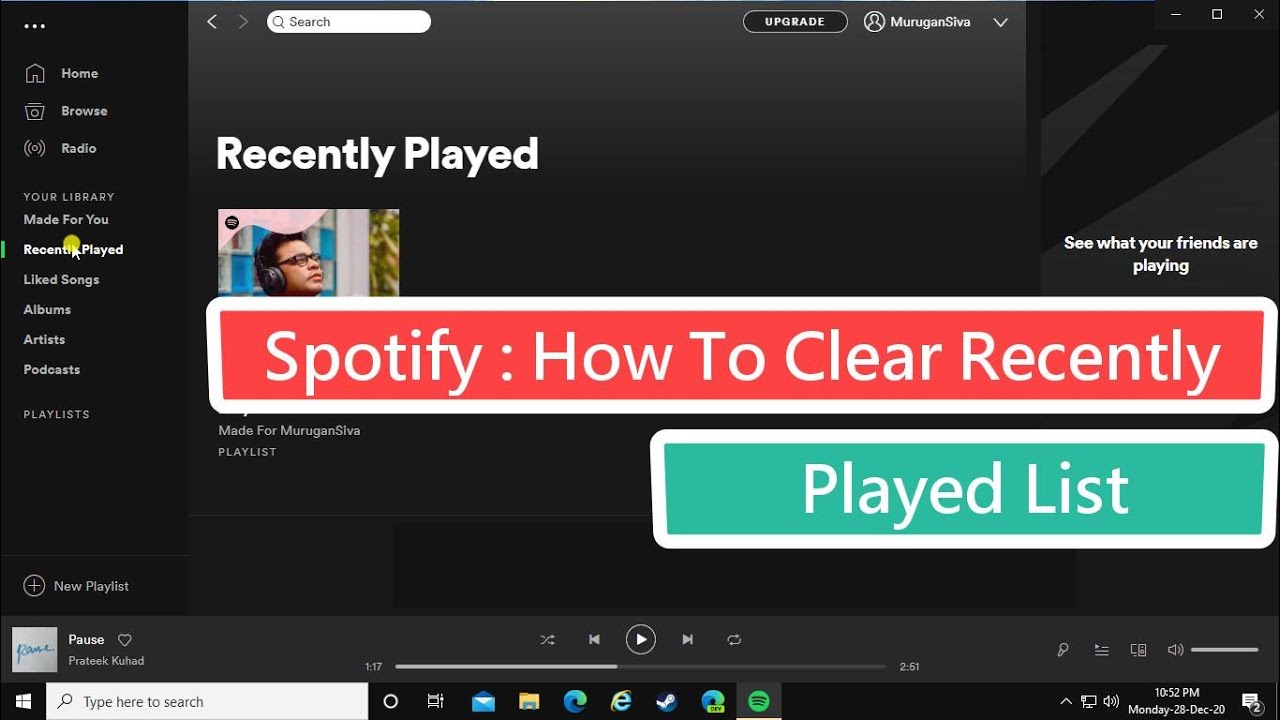Open Artists in Your Library

pyautogui.click(x=44, y=340)
